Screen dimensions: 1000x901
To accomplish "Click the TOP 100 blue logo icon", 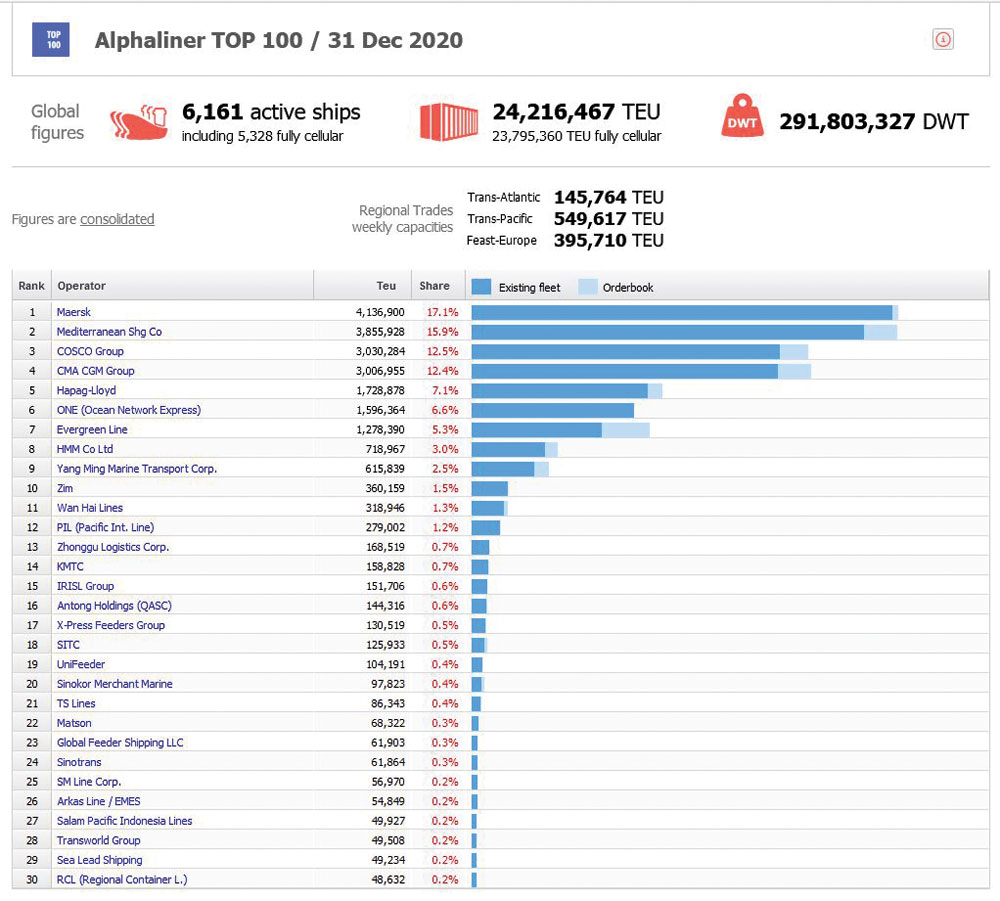I will pyautogui.click(x=51, y=40).
